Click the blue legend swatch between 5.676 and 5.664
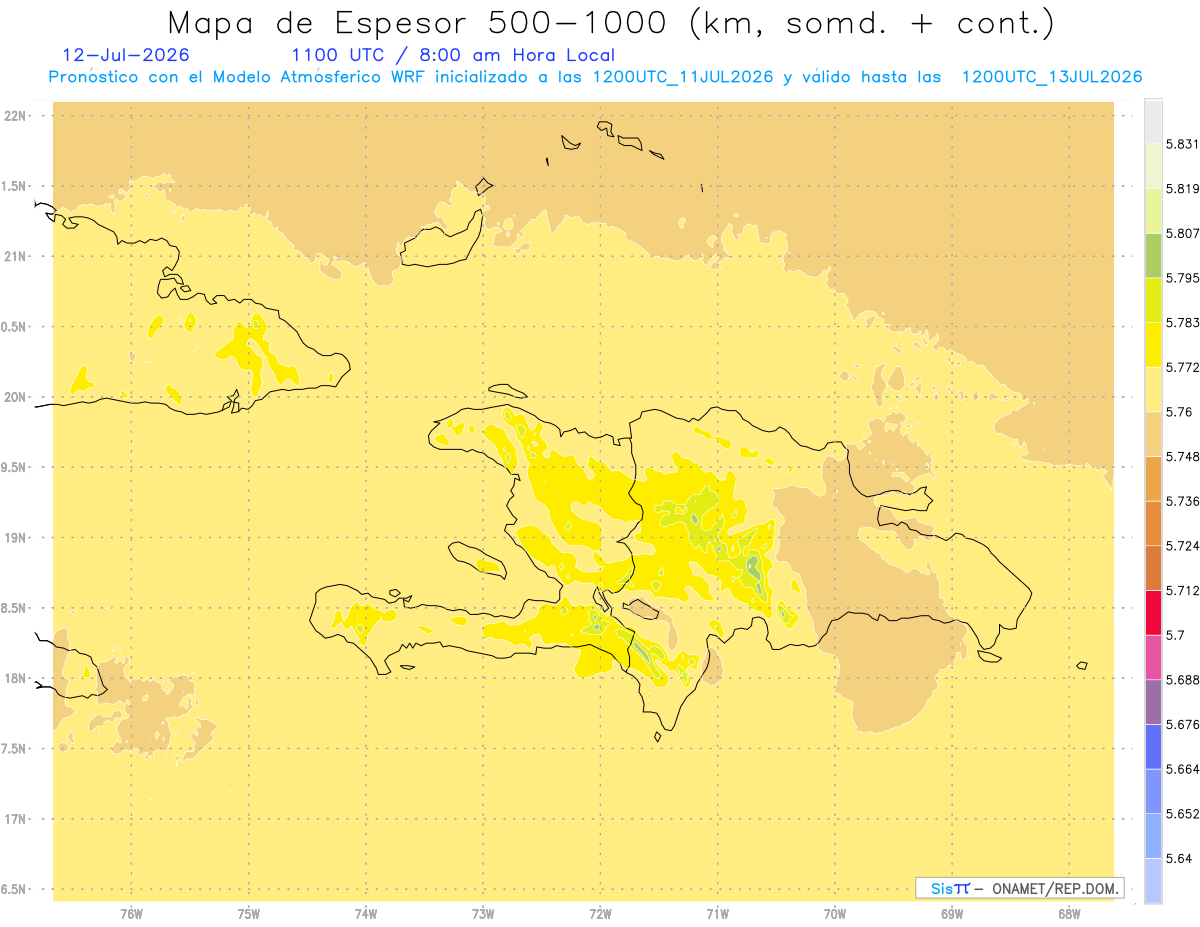The height and width of the screenshot is (927, 1200). click(x=1153, y=747)
